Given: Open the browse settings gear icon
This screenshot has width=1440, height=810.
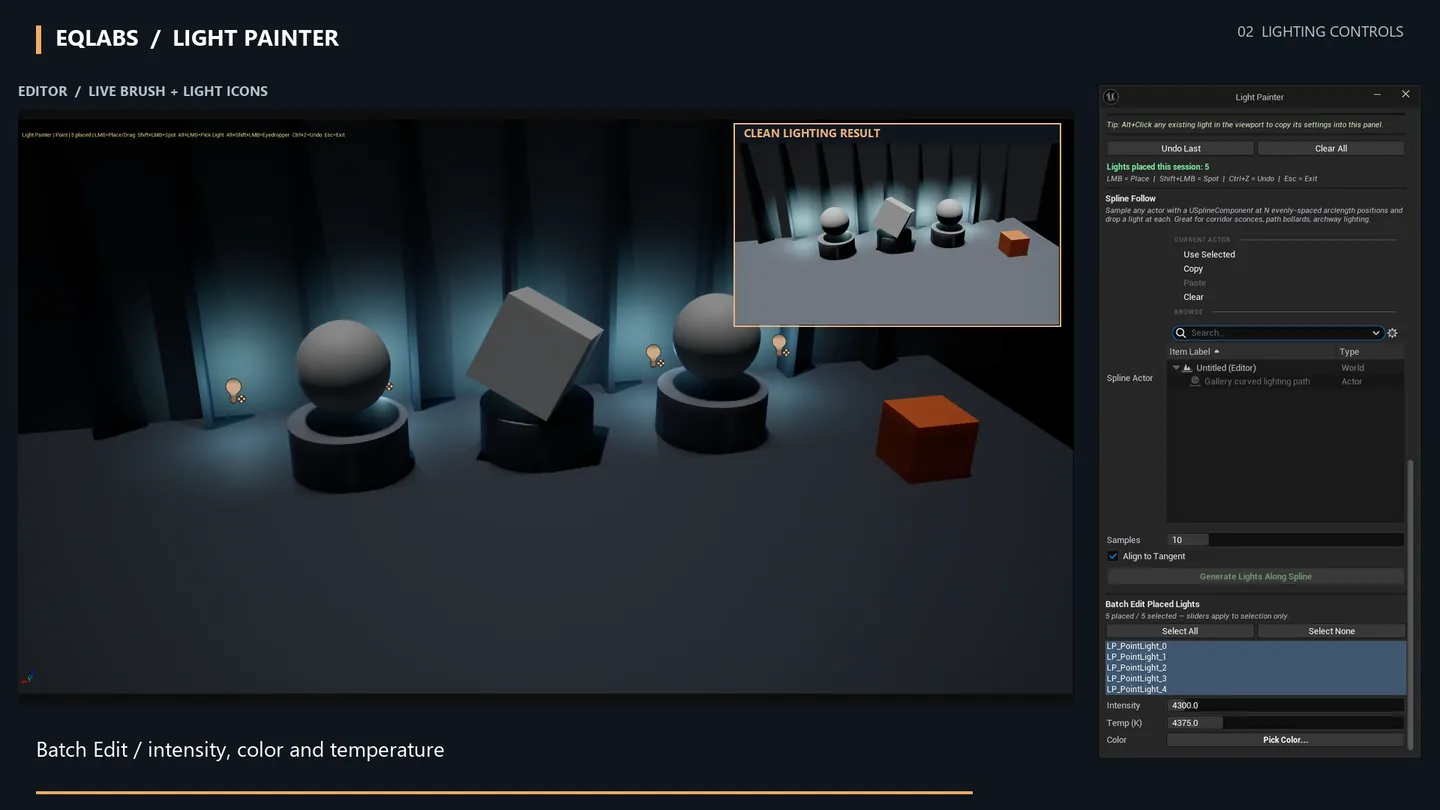Looking at the screenshot, I should coord(1392,333).
